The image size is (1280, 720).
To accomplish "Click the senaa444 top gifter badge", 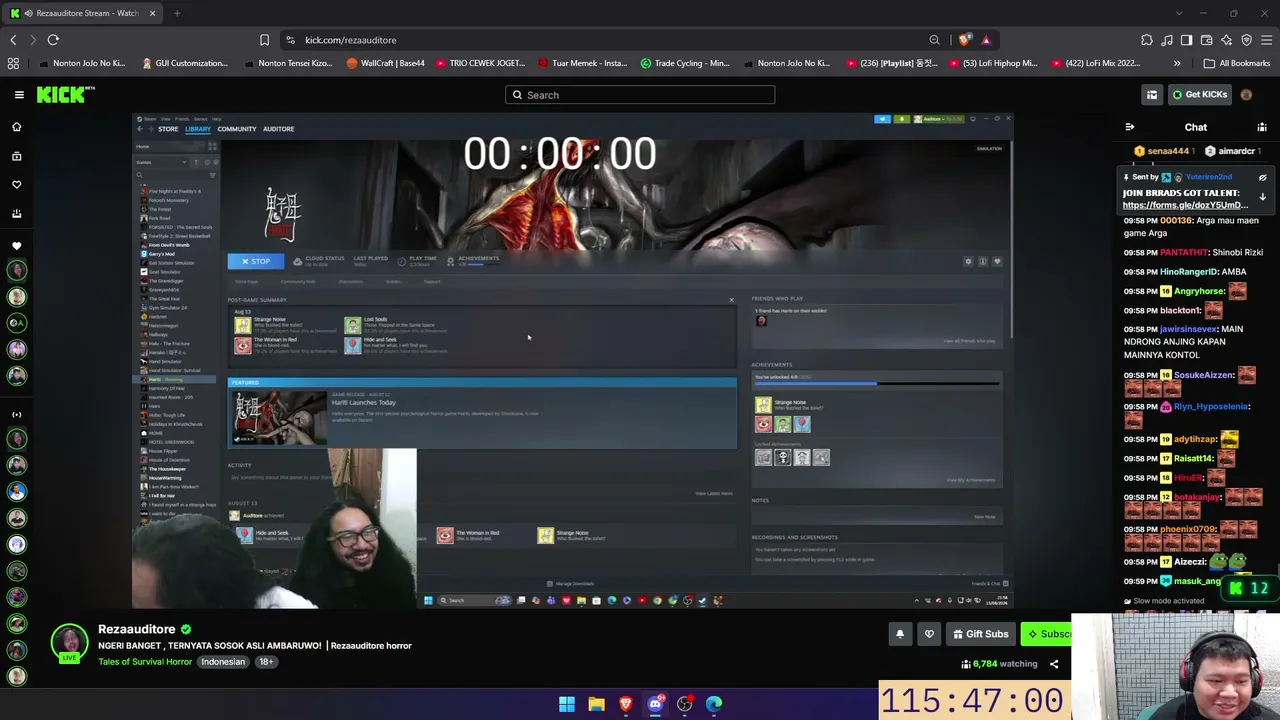I will 1162,151.
